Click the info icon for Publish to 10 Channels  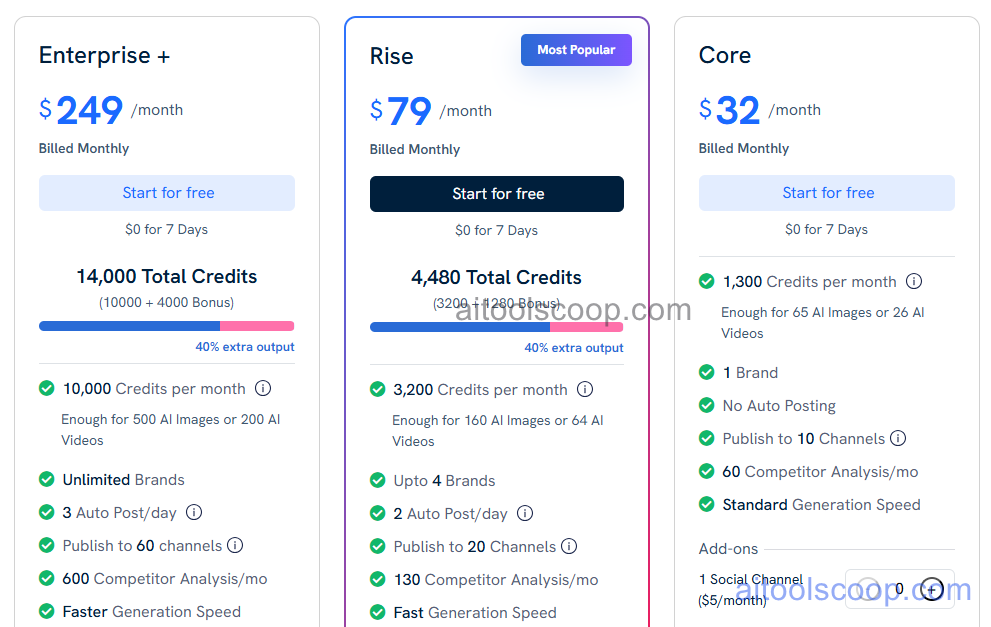coord(898,438)
